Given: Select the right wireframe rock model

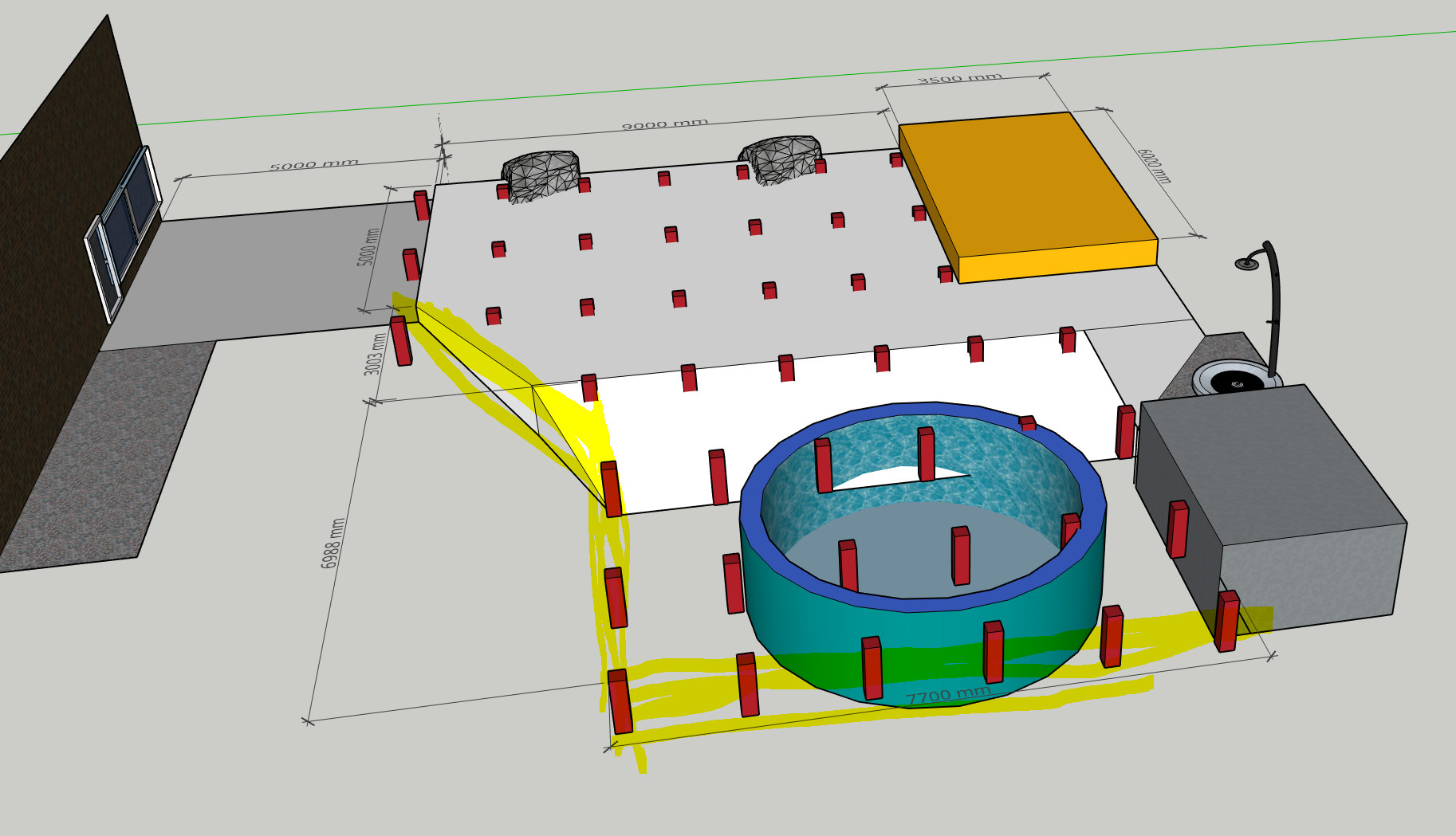Looking at the screenshot, I should [780, 158].
